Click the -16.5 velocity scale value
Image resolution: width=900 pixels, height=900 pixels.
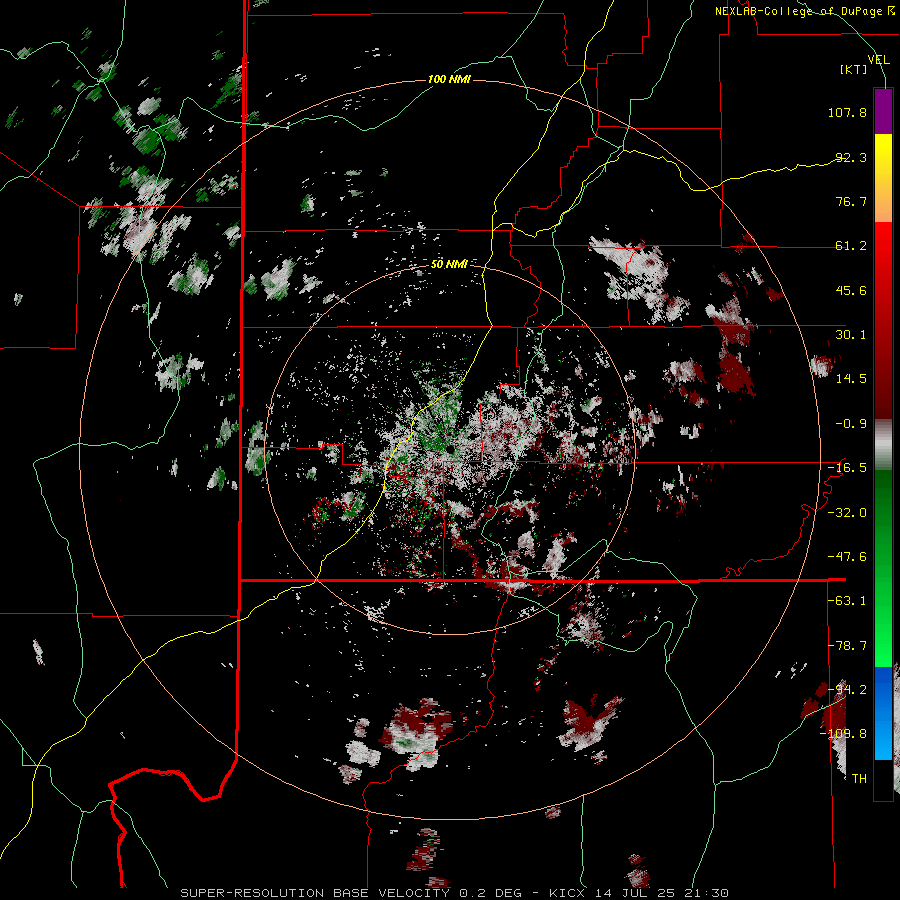click(x=847, y=468)
